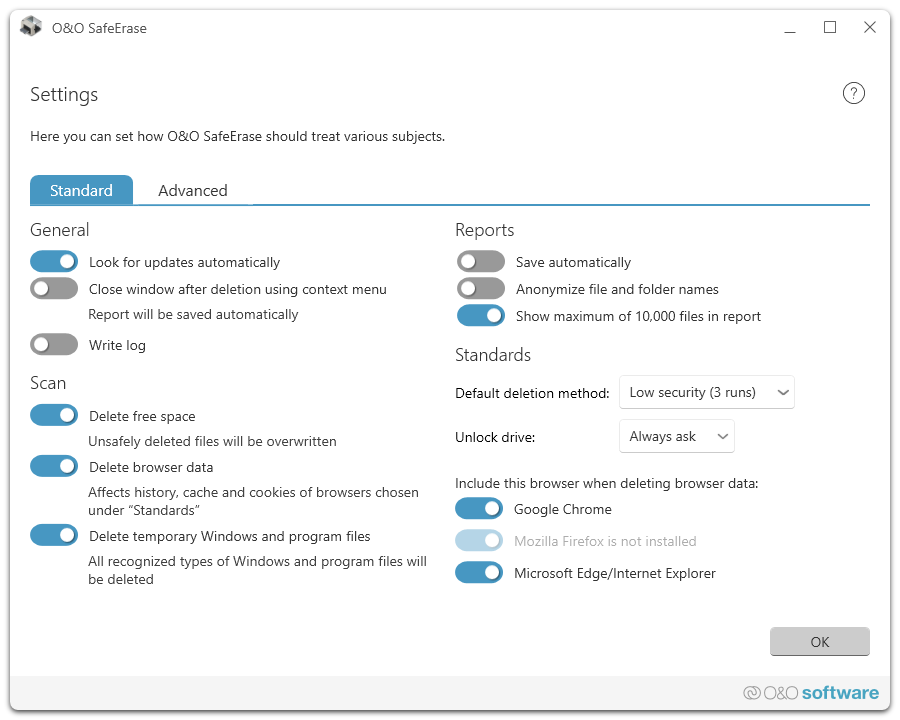900x720 pixels.
Task: Open the Default deletion method dropdown
Action: click(x=707, y=393)
